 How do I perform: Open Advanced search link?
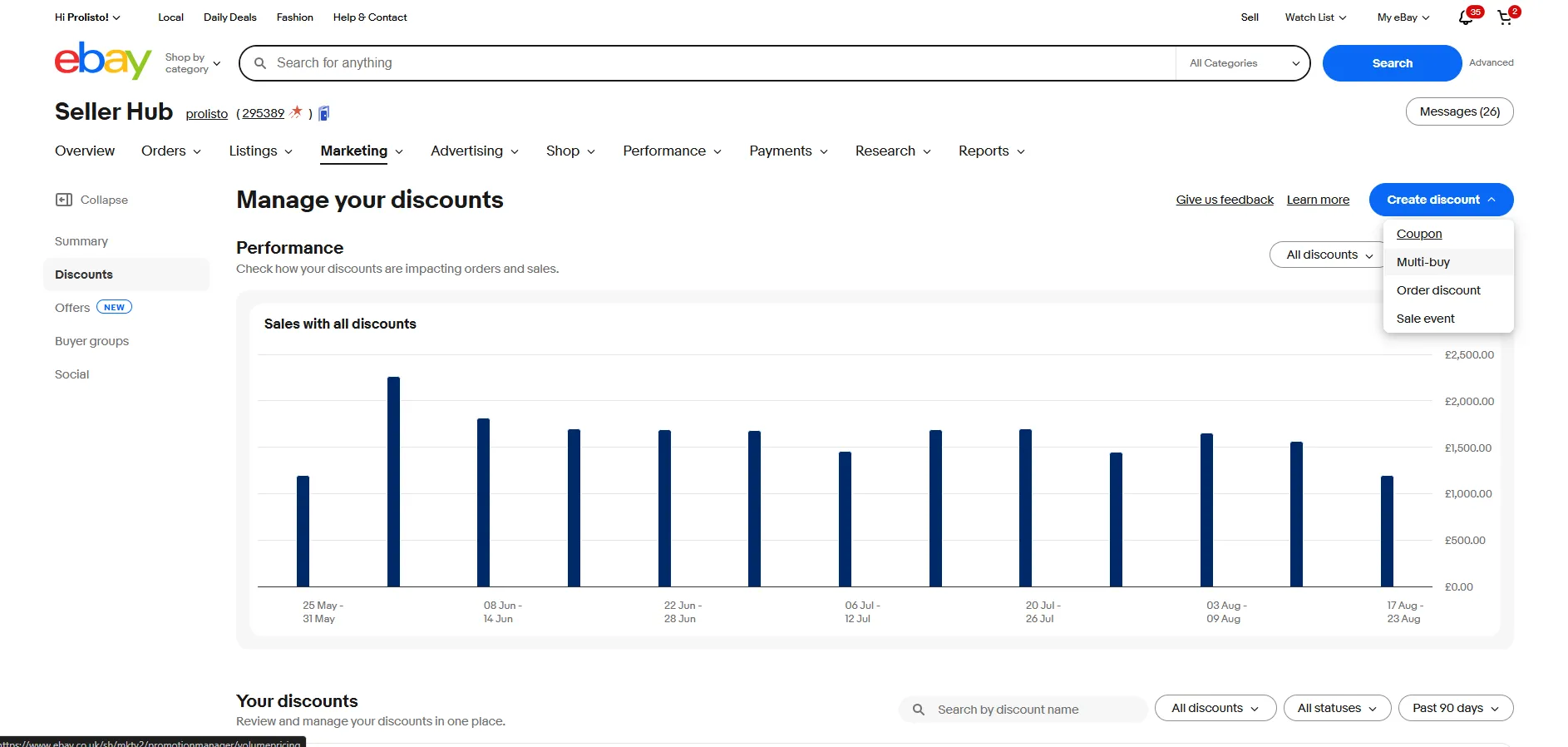[1491, 62]
